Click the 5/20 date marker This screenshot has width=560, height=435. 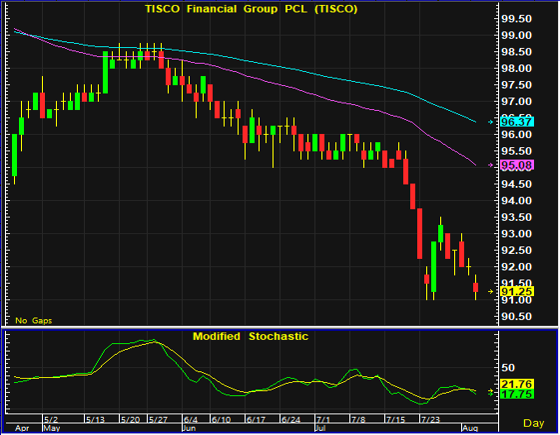[130, 419]
